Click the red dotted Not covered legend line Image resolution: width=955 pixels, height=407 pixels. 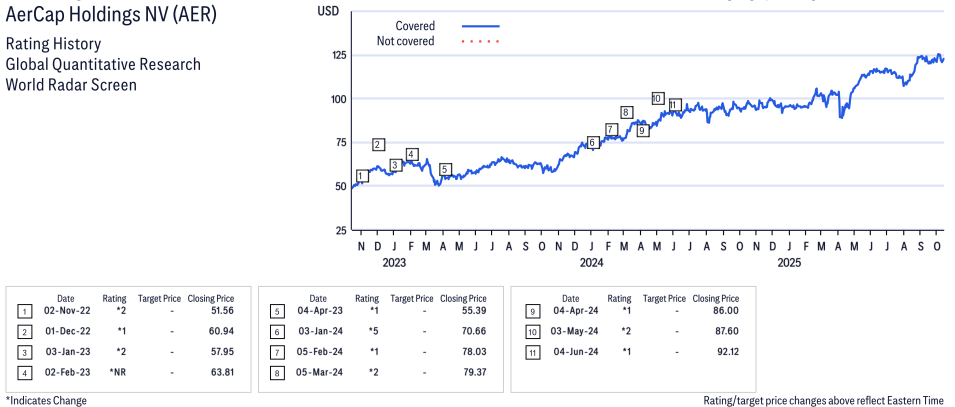click(481, 41)
